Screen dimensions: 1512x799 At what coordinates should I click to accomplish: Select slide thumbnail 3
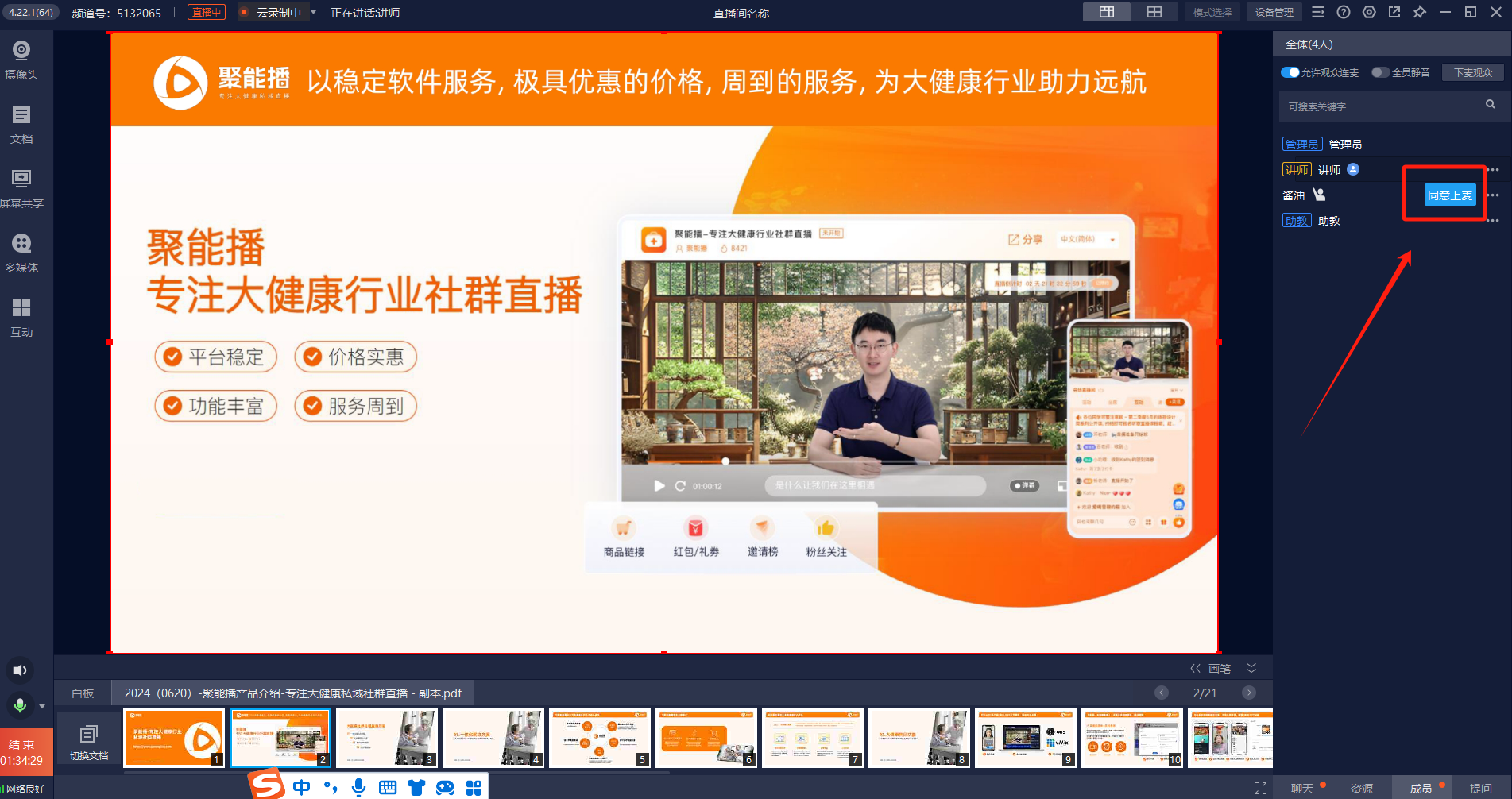tap(387, 738)
